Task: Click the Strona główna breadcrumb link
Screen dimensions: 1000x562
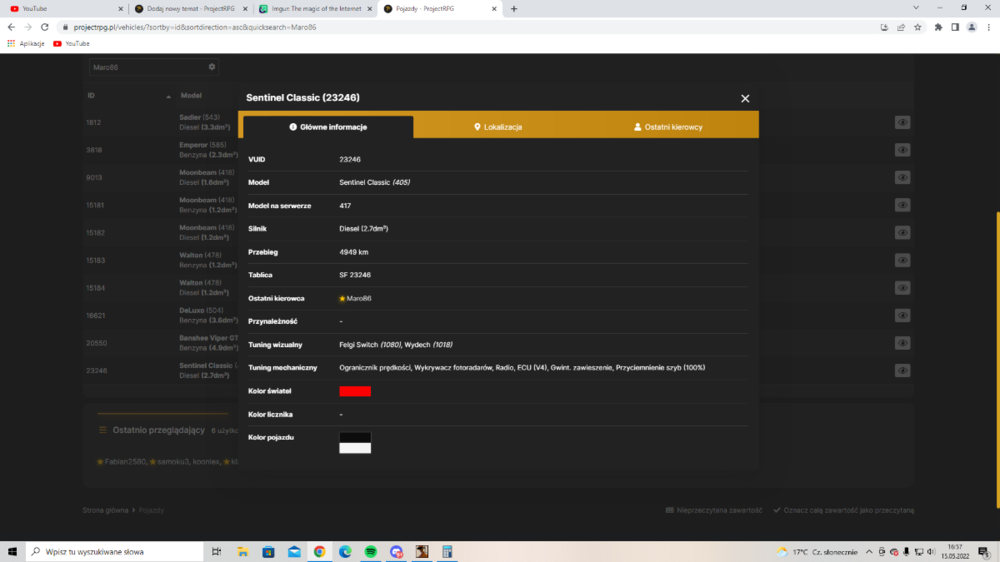Action: (x=105, y=510)
